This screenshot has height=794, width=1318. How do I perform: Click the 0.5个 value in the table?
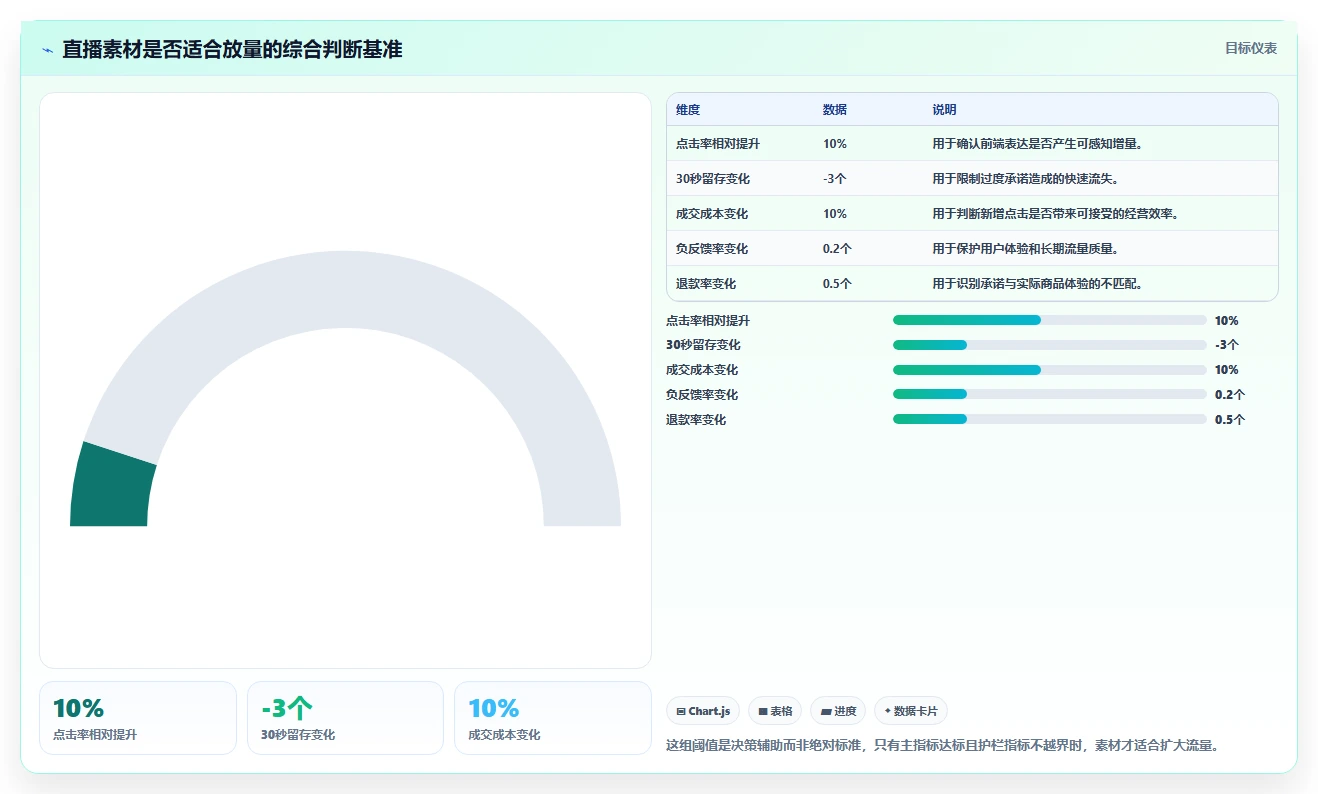(x=837, y=284)
